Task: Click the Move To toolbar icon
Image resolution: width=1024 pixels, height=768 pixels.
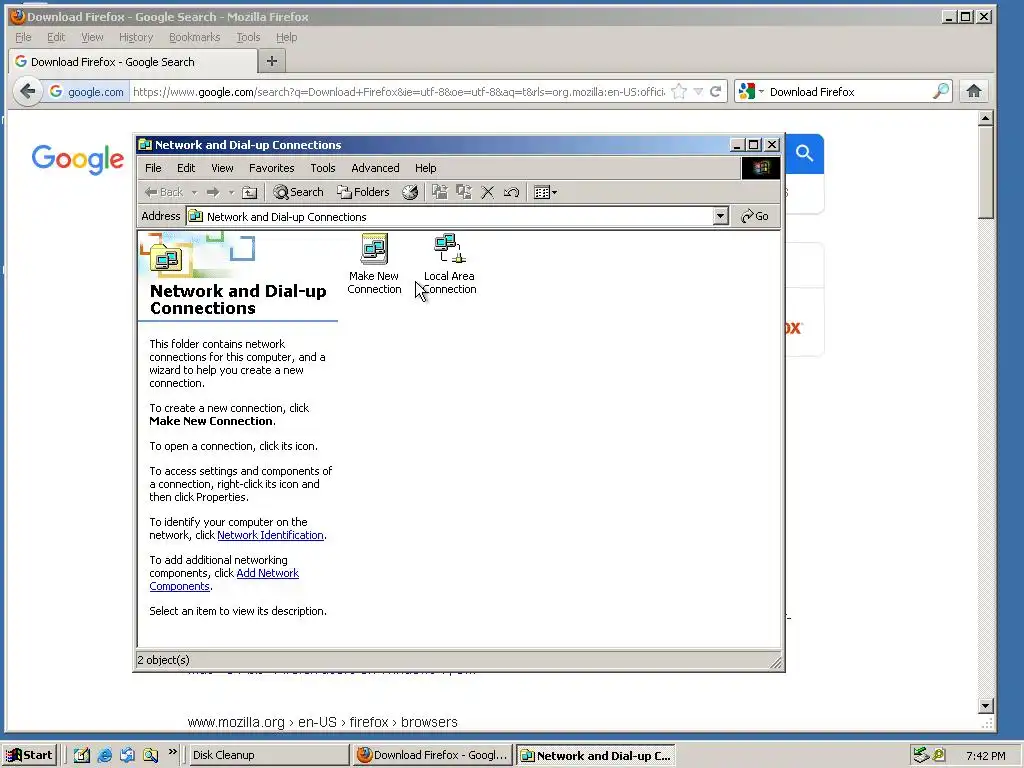Action: (x=440, y=192)
